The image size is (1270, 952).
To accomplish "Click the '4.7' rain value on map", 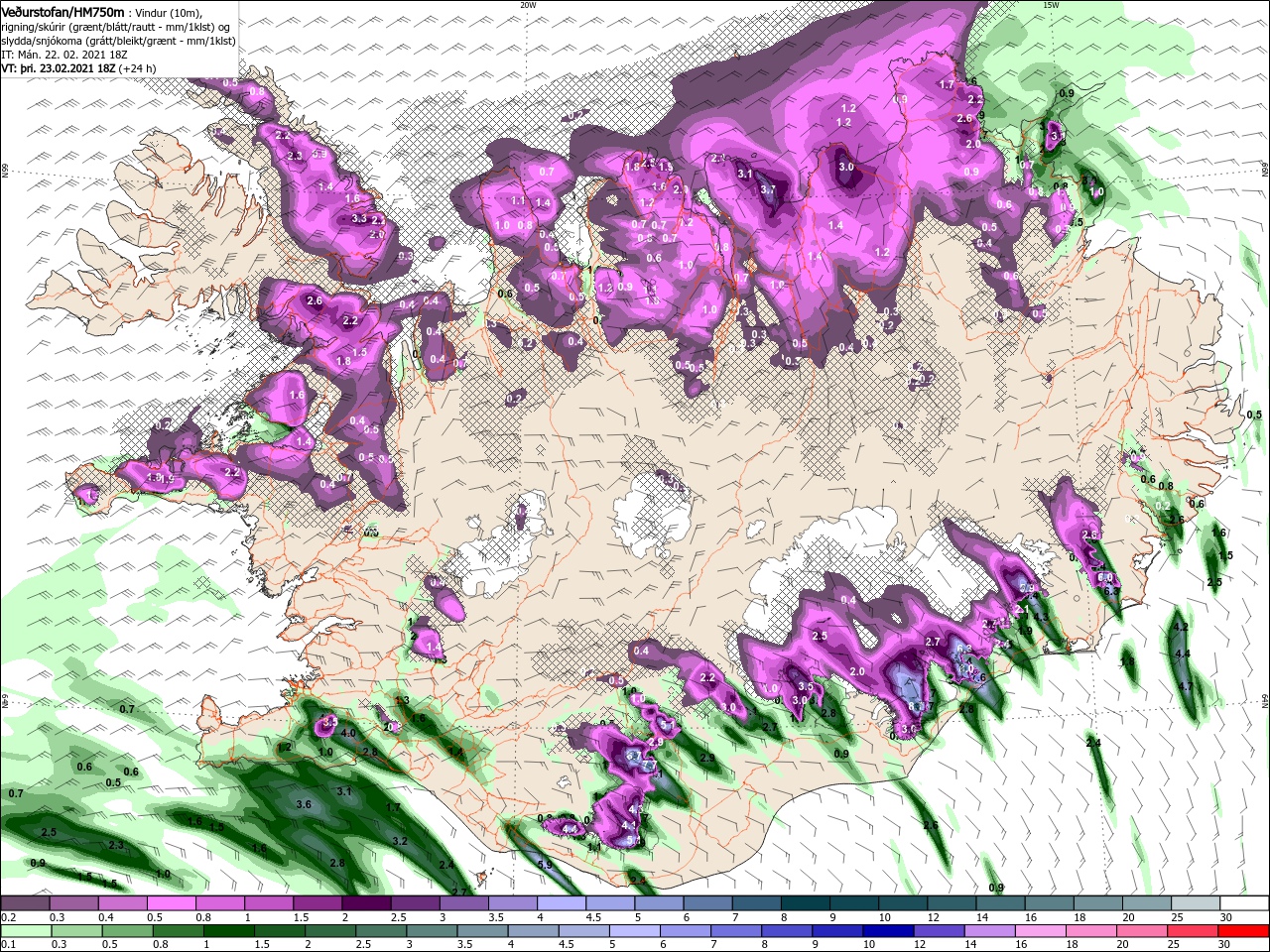I will point(1185,686).
